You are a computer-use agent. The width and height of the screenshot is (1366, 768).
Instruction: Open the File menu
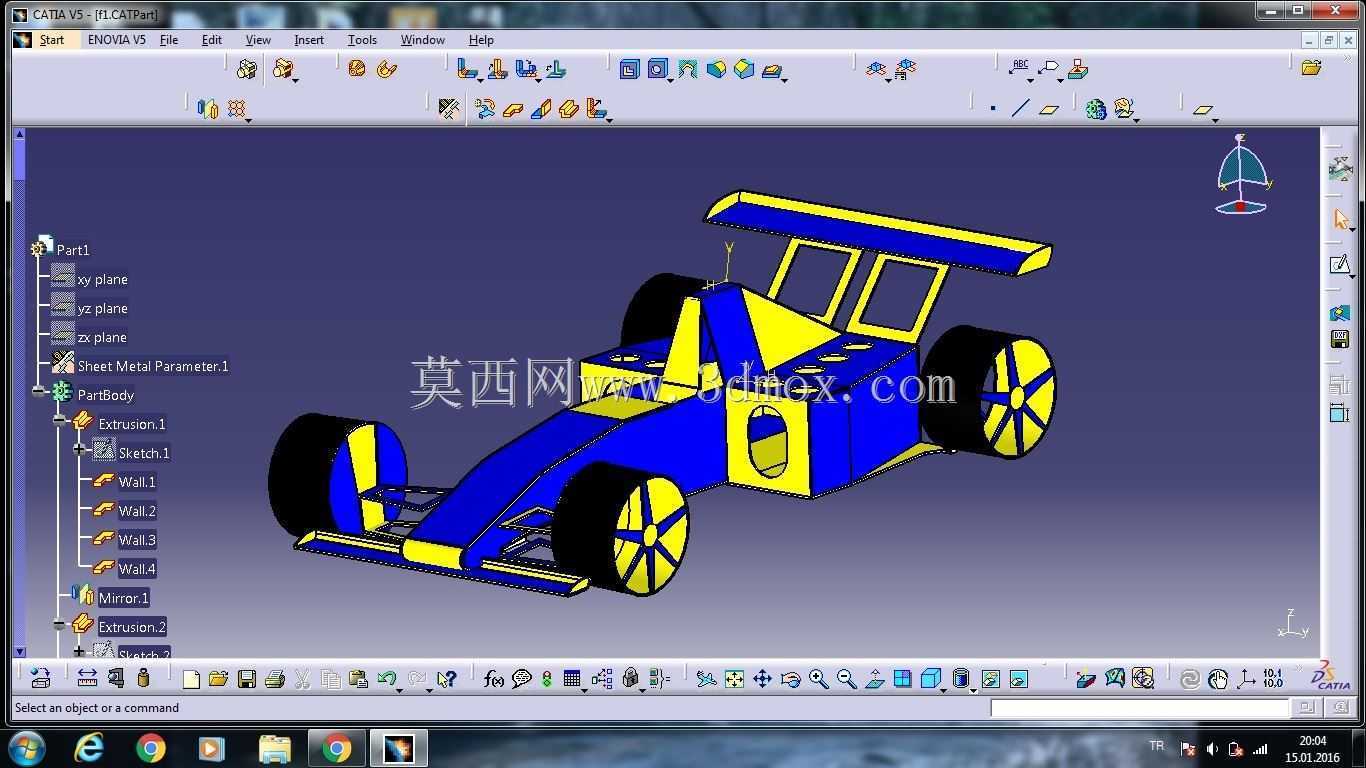coord(169,40)
